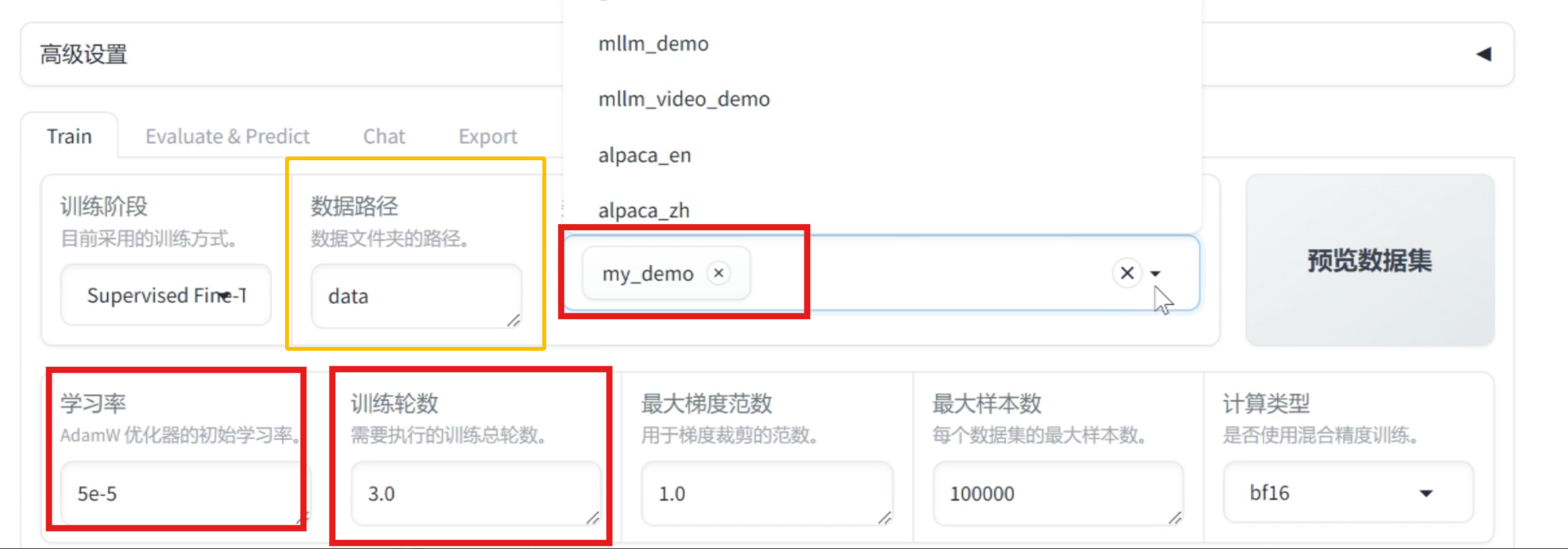Click the 预览数据集 button
1568x549 pixels.
[1369, 261]
